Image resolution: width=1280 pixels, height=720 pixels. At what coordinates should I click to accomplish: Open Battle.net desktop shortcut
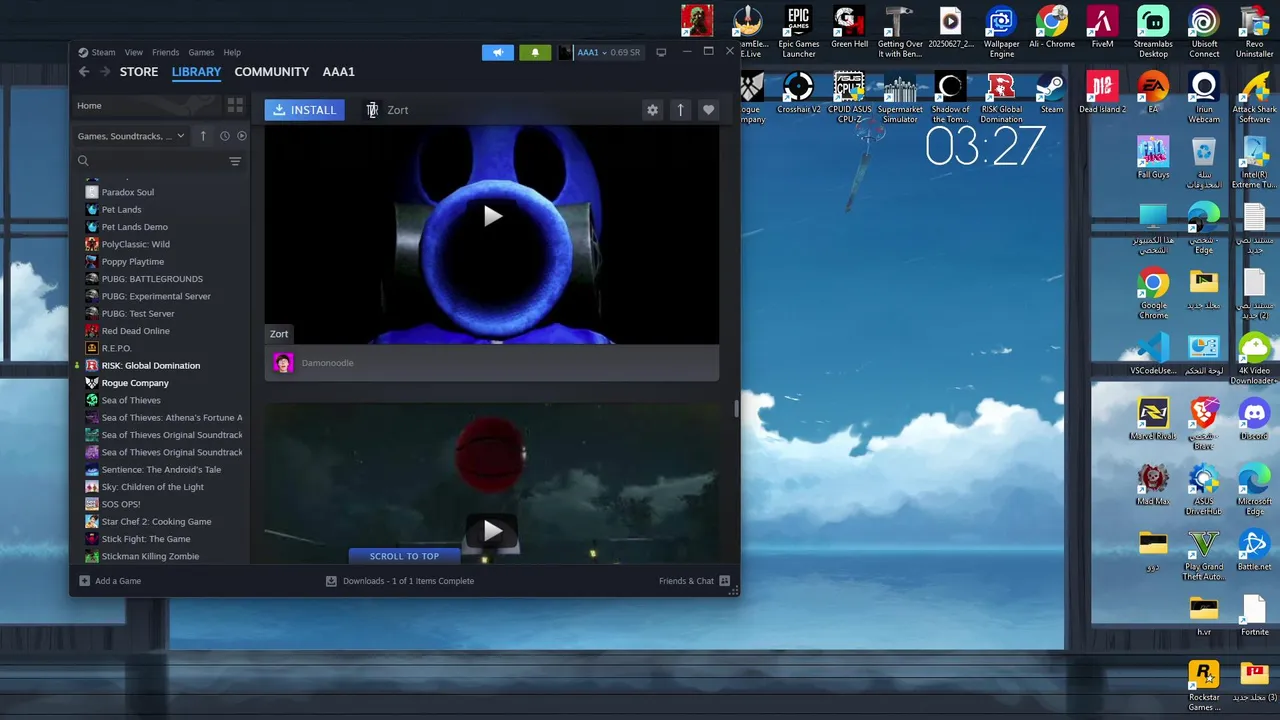point(1254,549)
